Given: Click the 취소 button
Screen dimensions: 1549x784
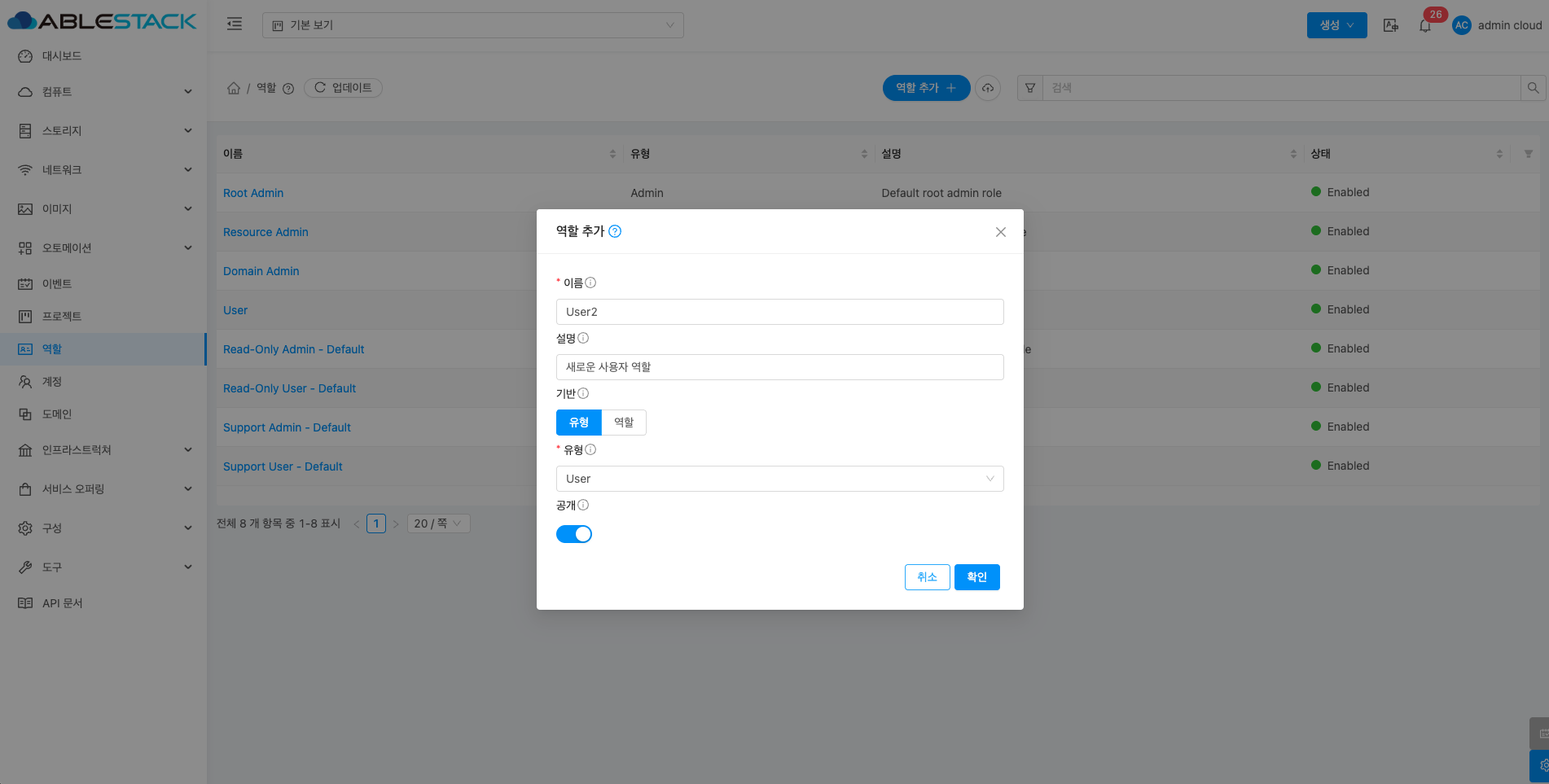Looking at the screenshot, I should pos(927,577).
